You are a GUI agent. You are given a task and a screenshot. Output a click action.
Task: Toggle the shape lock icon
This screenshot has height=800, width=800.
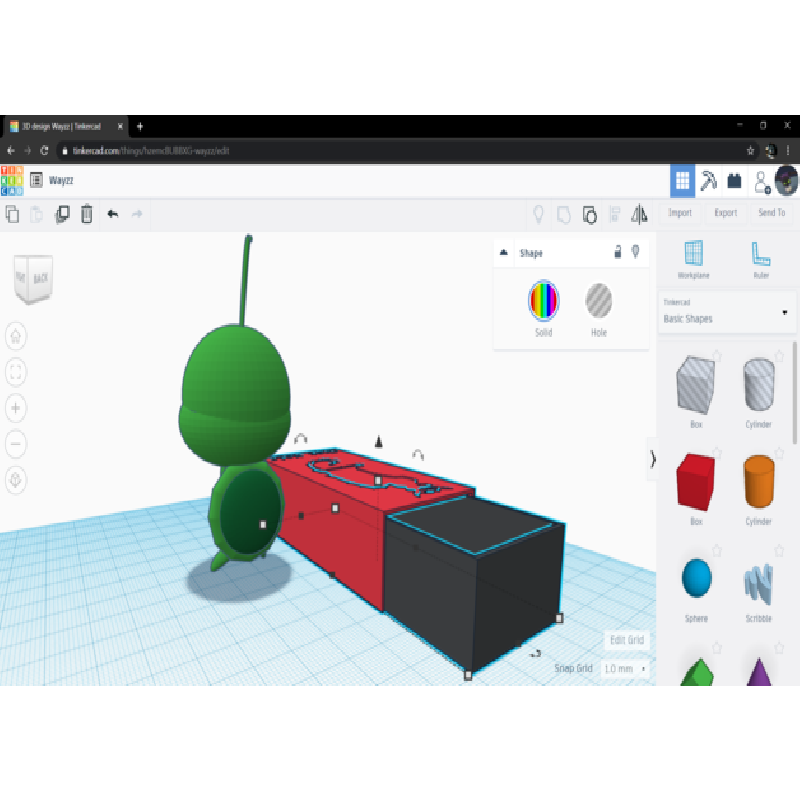(x=617, y=253)
